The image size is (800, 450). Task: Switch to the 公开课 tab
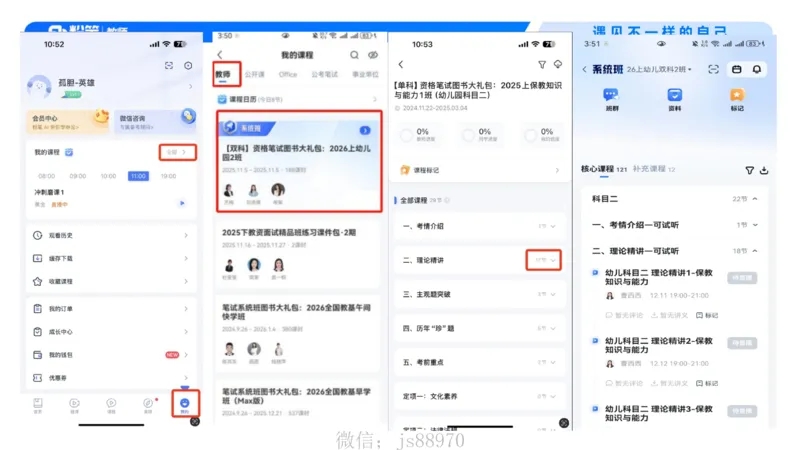click(x=254, y=74)
